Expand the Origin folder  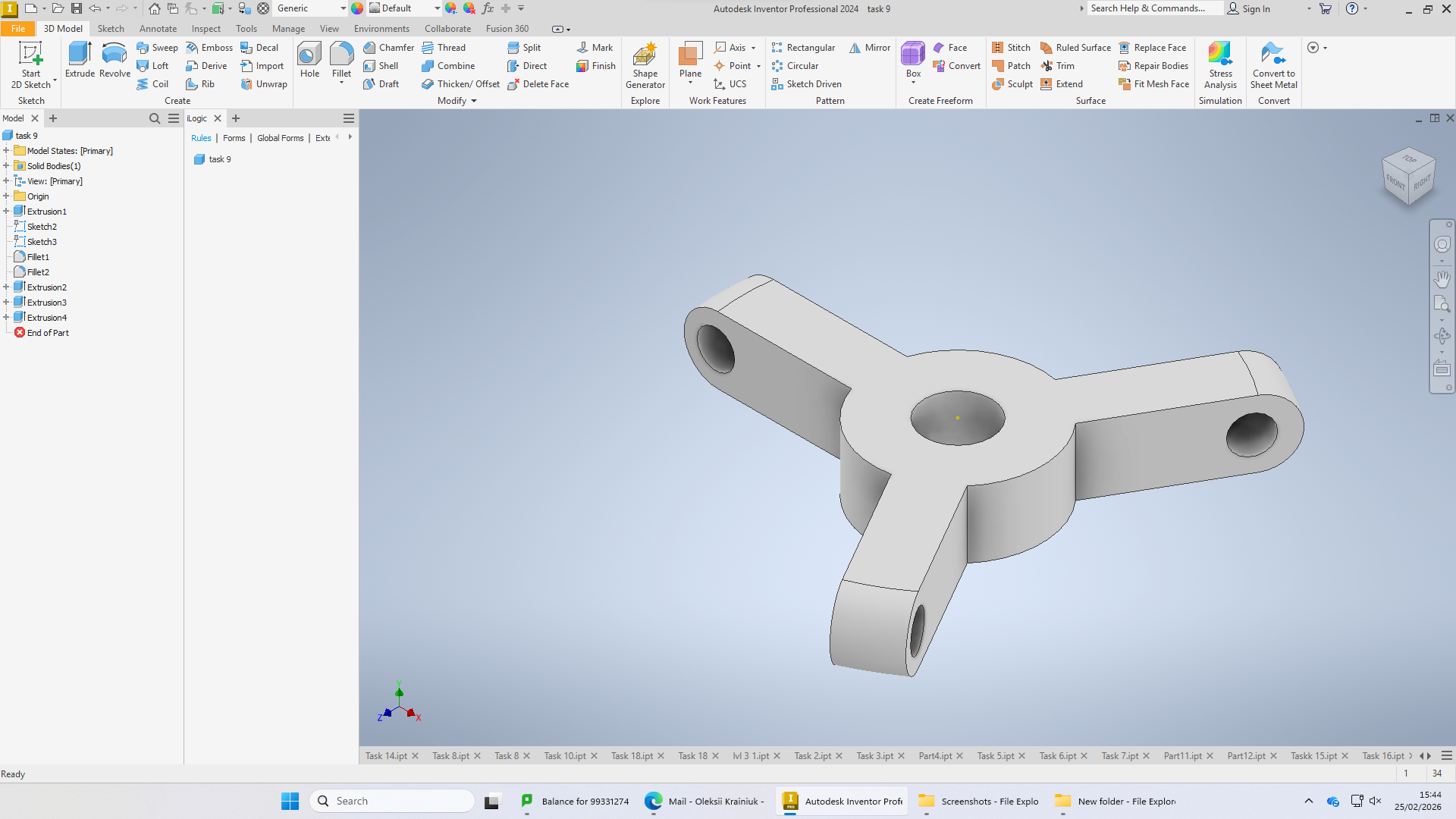coord(6,196)
